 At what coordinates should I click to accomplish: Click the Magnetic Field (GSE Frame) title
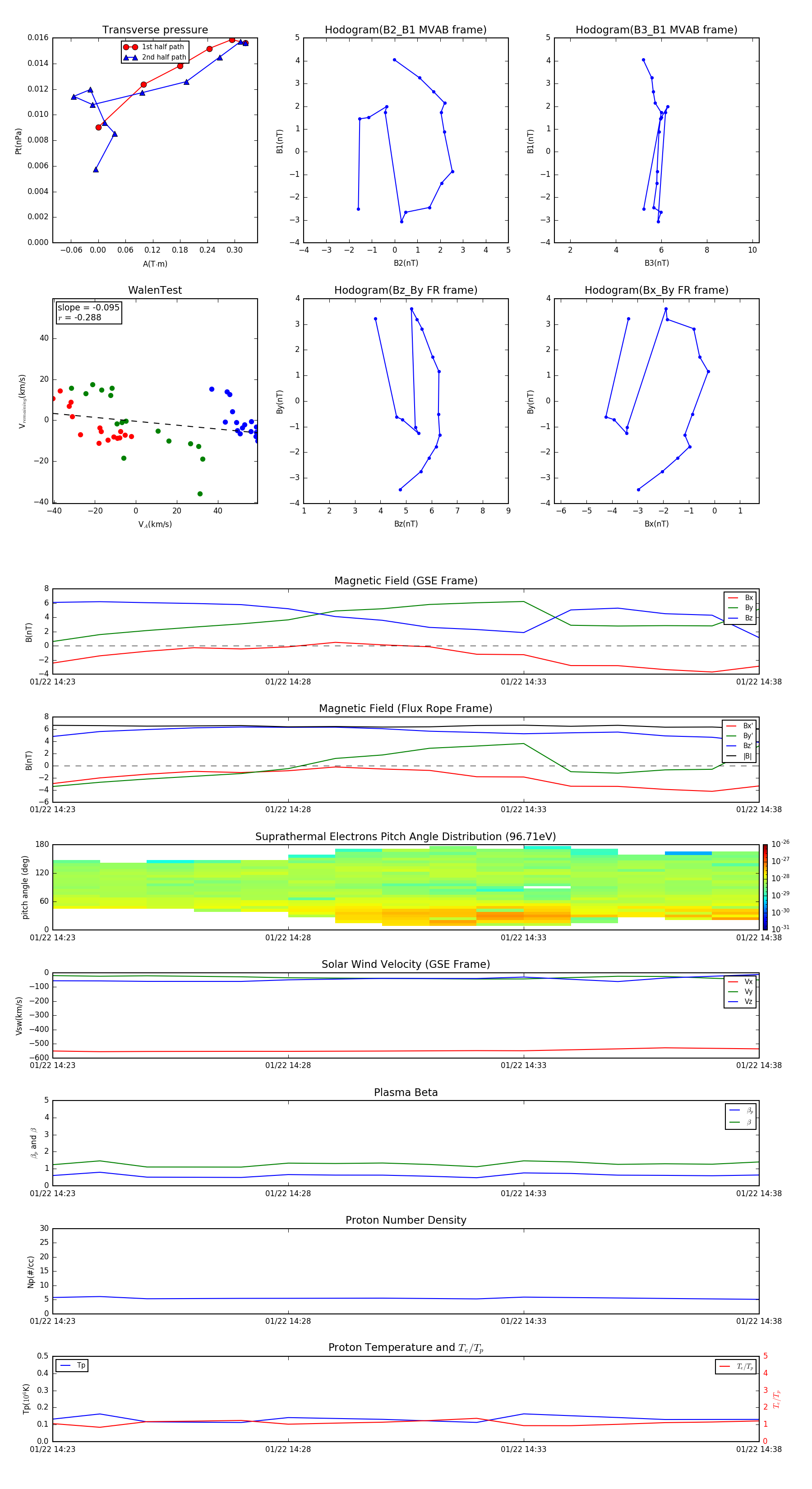pos(406,581)
